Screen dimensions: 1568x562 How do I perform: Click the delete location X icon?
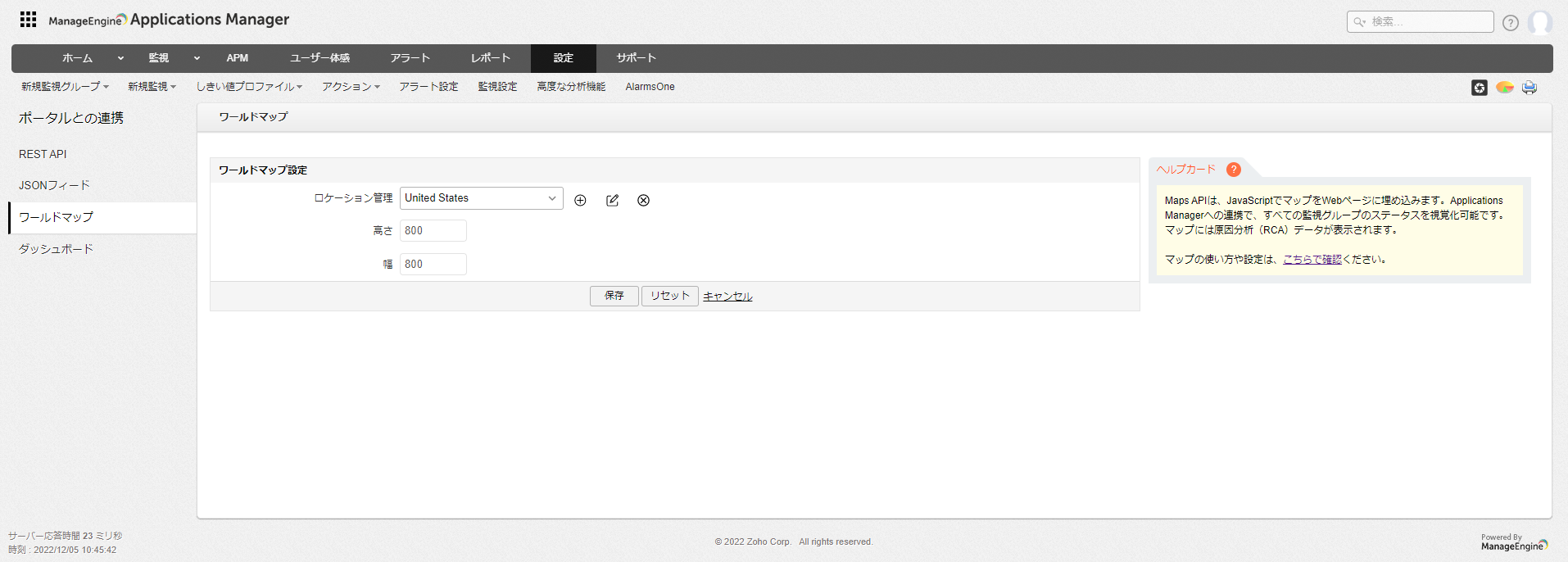click(x=644, y=201)
